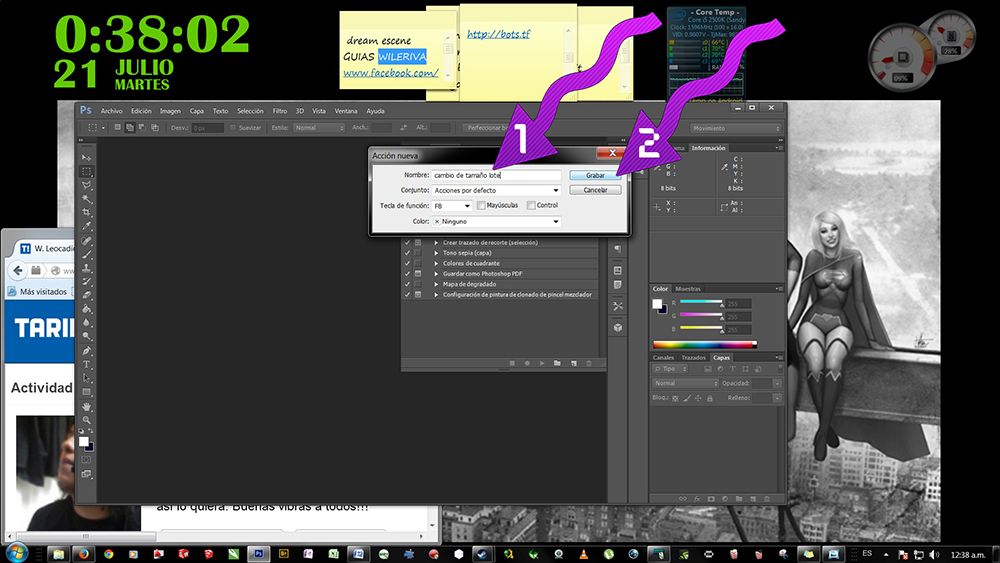Create new set folder in Actions panel

[557, 363]
